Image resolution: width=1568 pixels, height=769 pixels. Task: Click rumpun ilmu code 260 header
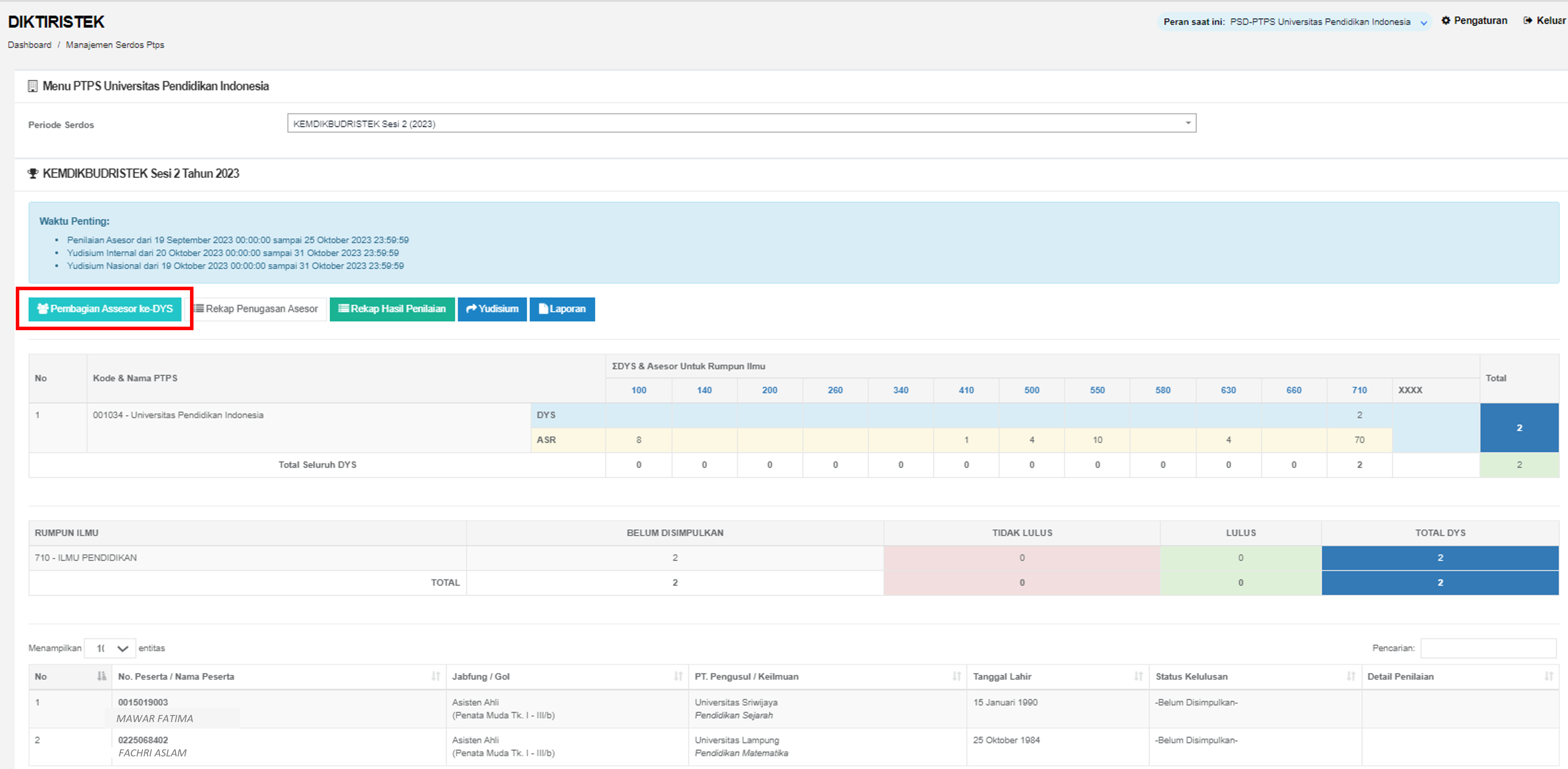coord(835,390)
